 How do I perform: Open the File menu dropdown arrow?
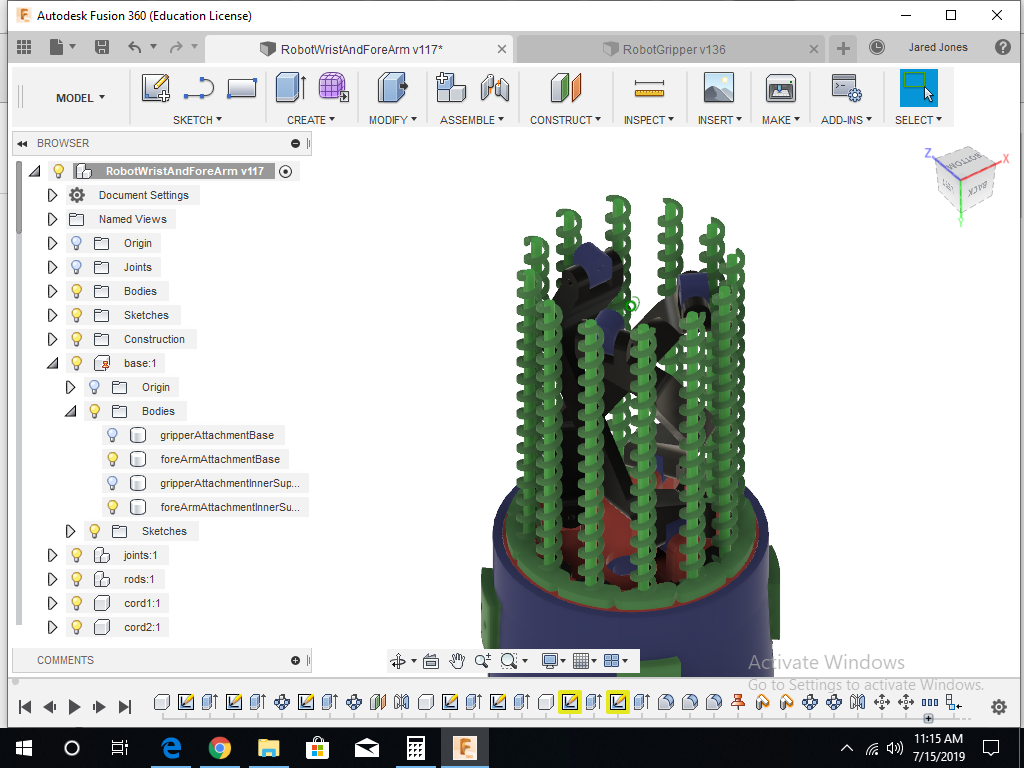72,46
